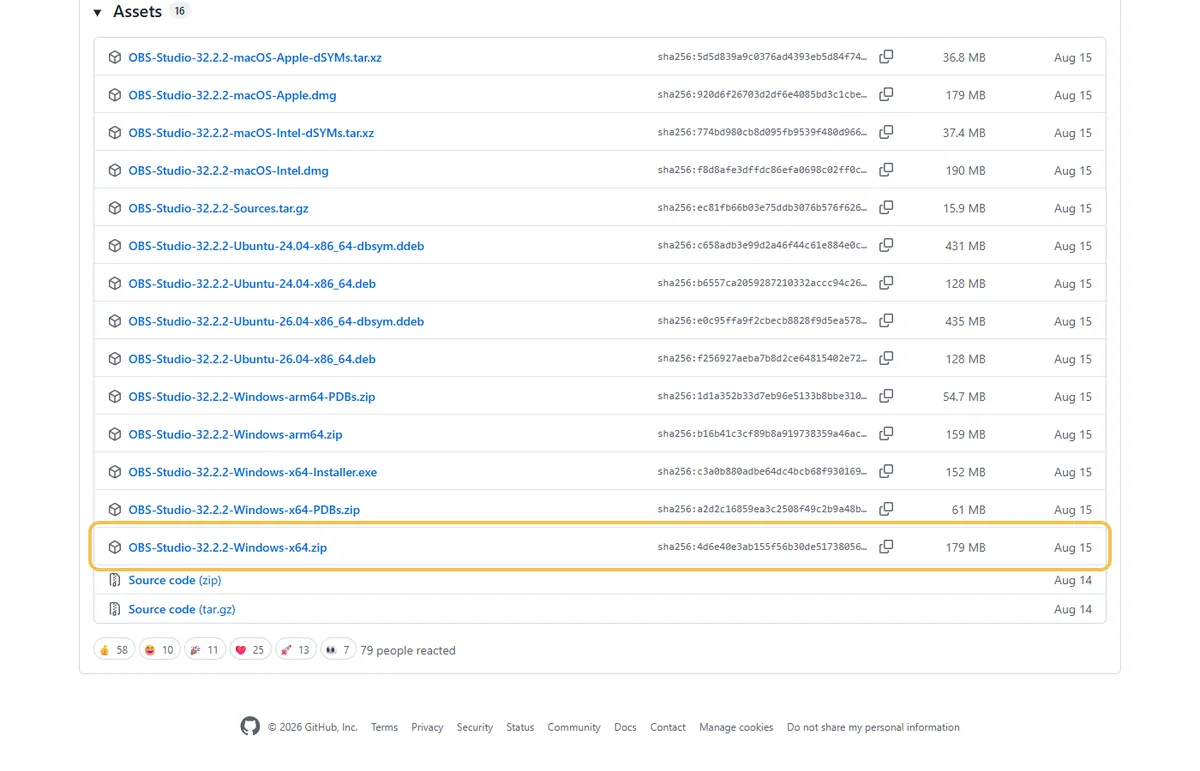This screenshot has width=1200, height=771.
Task: Download Ubuntu-26.04-x86_64-dbsym.ddeb package
Action: [276, 321]
